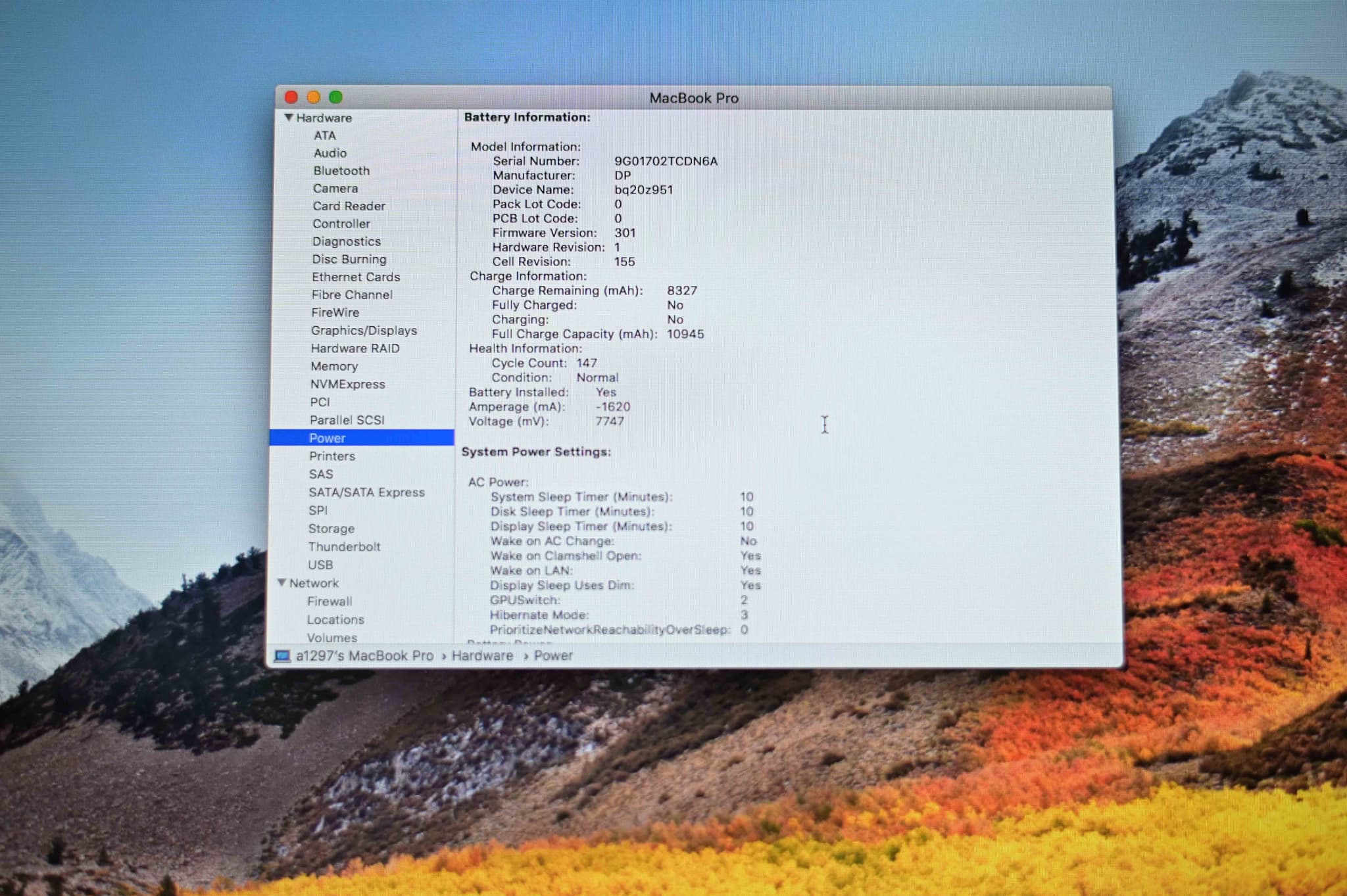
Task: Click cycle count value 147
Action: 587,363
